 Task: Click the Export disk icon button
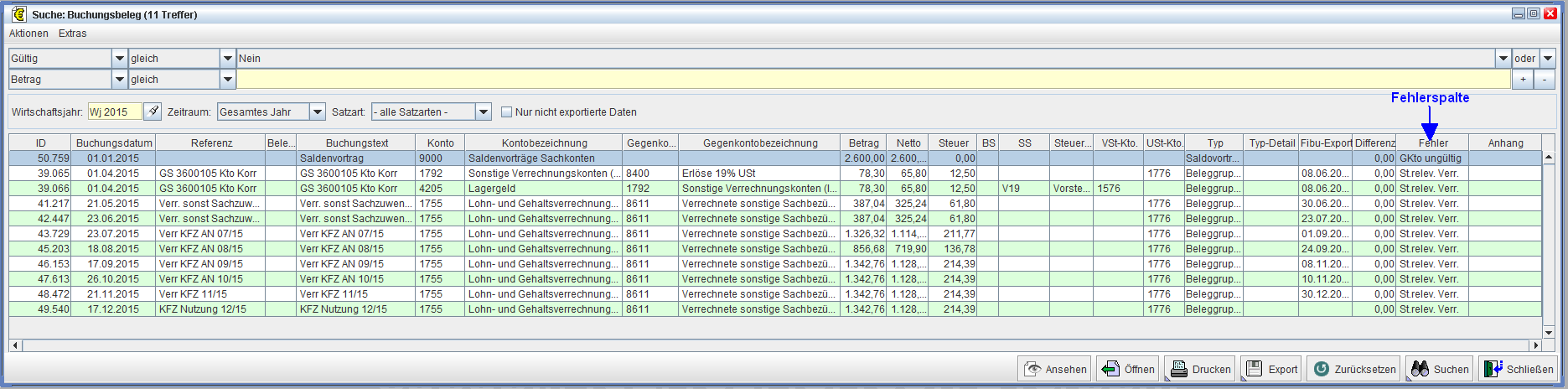1271,369
